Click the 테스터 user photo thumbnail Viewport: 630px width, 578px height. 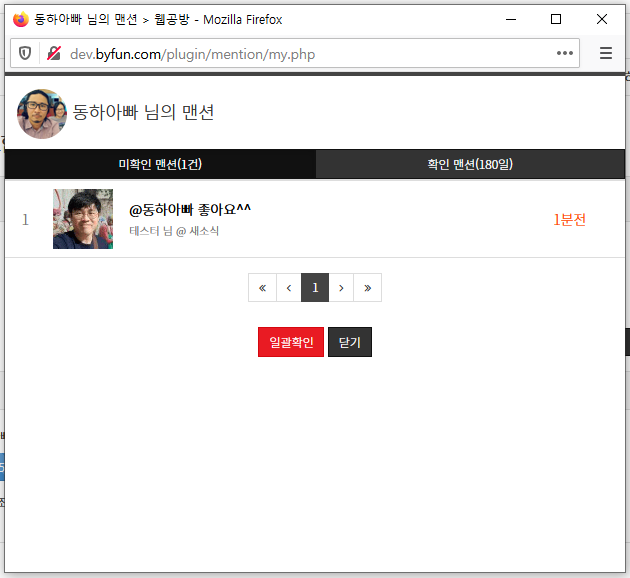[x=83, y=219]
